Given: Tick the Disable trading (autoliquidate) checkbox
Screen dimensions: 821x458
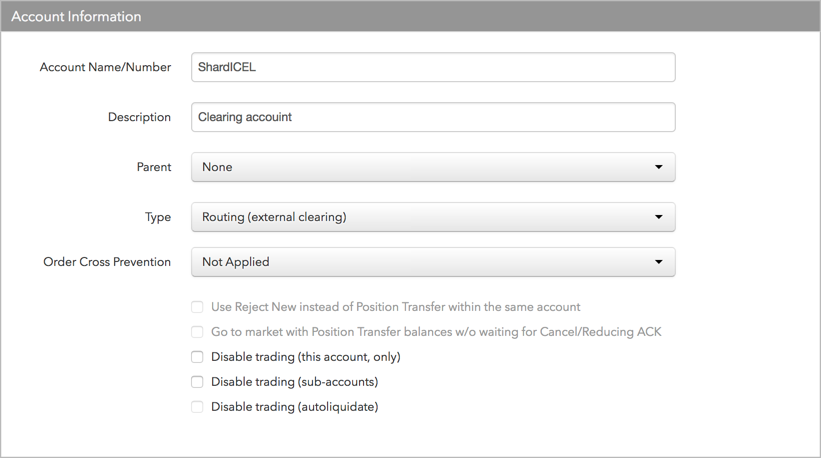Looking at the screenshot, I should tap(197, 407).
